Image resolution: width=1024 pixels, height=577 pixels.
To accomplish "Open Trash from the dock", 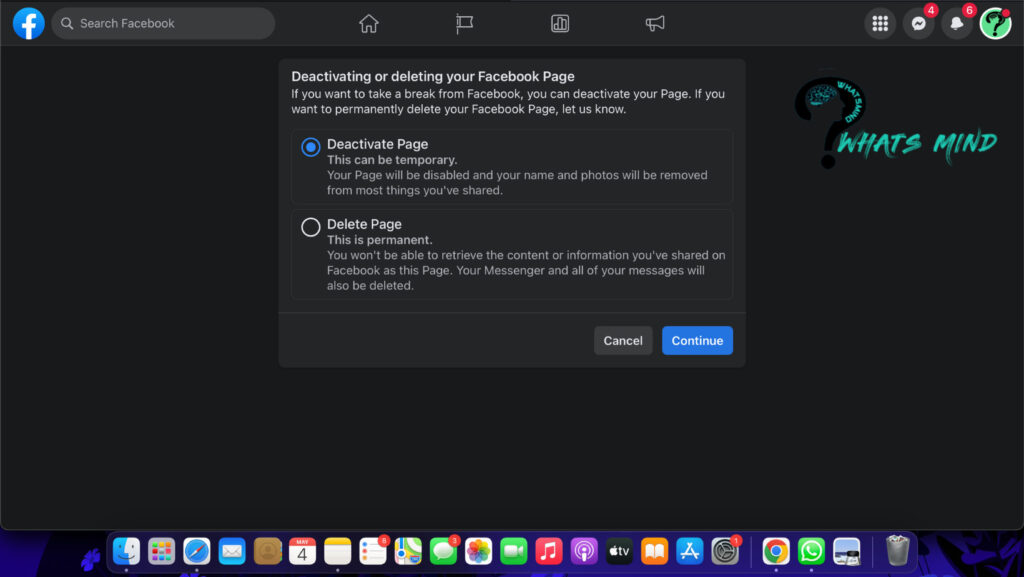I will click(x=898, y=550).
